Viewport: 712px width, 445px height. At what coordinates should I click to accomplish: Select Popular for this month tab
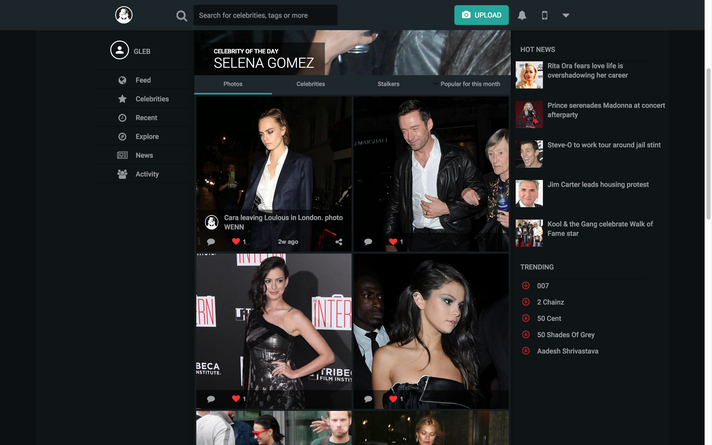470,84
